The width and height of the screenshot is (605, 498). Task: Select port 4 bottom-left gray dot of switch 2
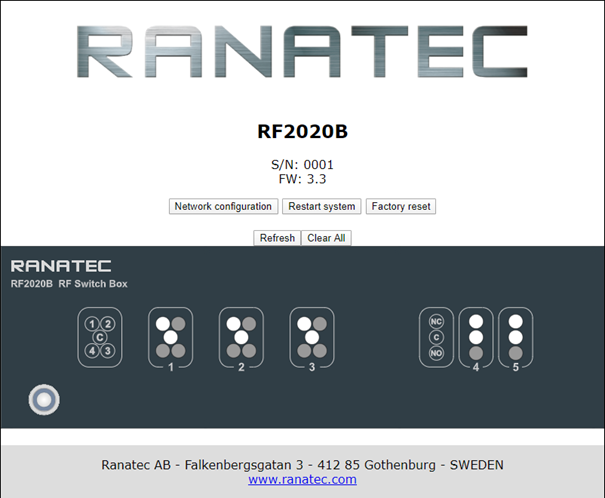tap(233, 351)
